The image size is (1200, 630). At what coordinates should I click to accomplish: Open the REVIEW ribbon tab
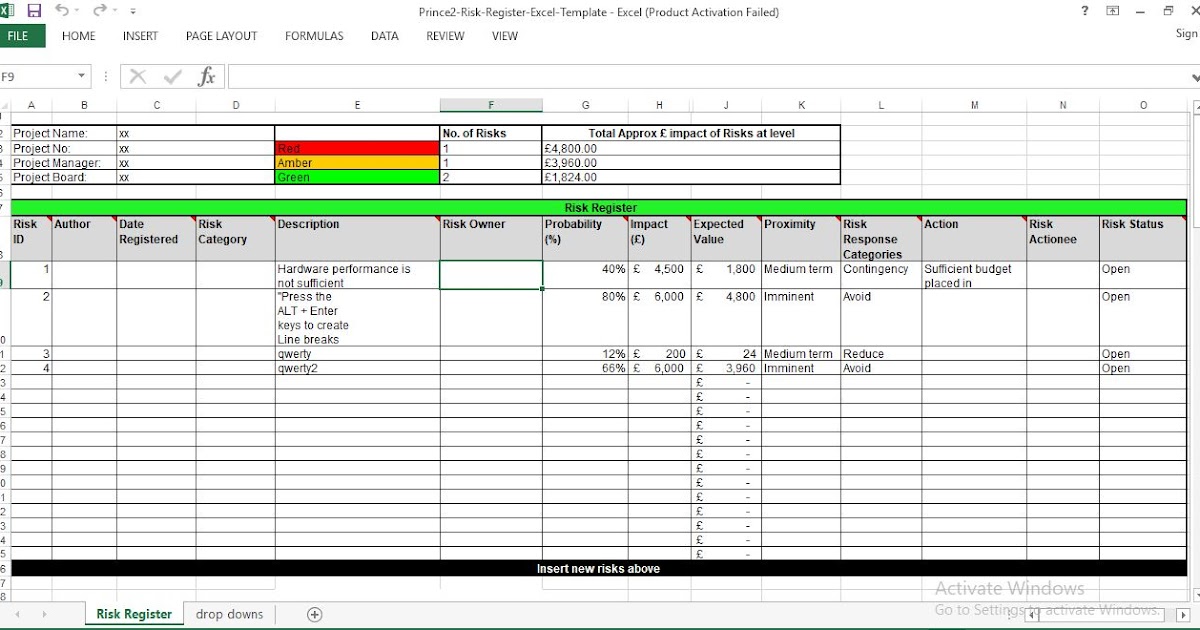tap(445, 36)
